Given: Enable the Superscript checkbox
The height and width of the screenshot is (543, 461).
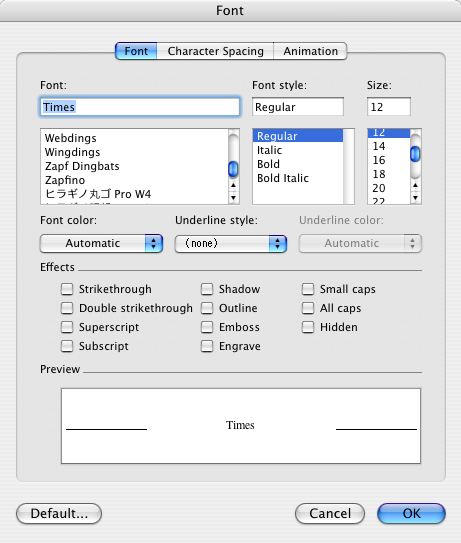Looking at the screenshot, I should pos(67,327).
